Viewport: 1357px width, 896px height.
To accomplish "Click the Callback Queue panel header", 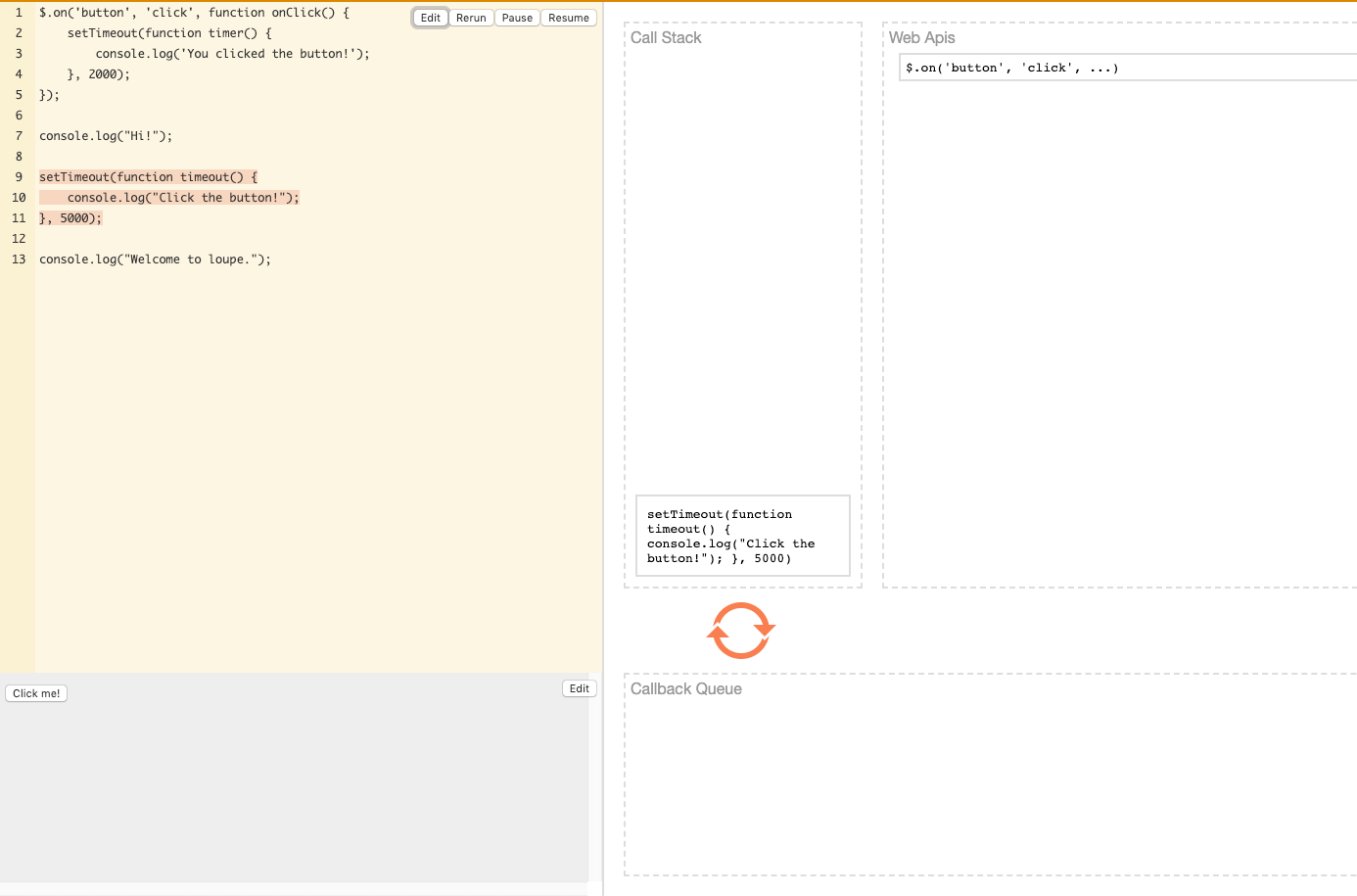I will coord(685,688).
